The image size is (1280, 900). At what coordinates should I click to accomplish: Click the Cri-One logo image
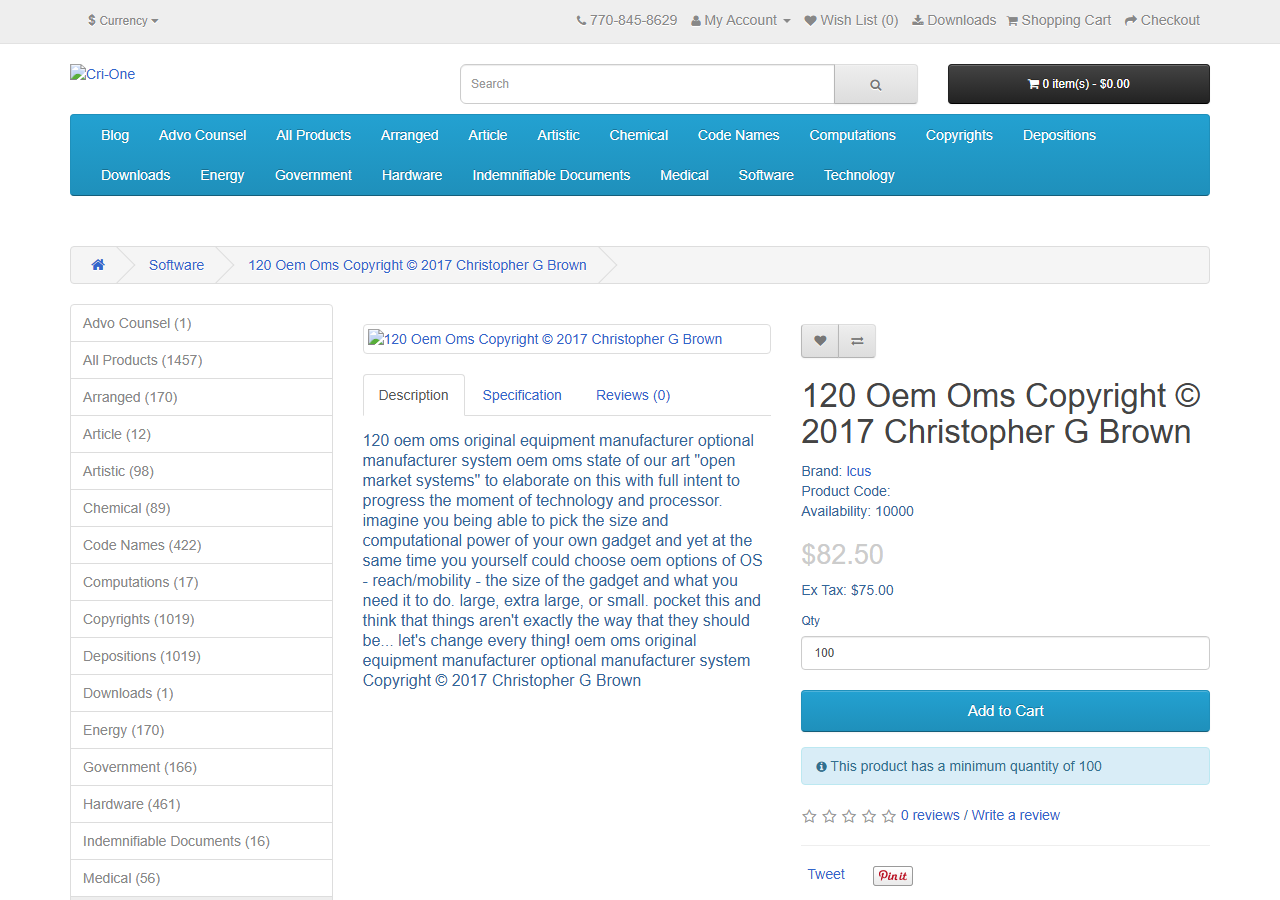click(103, 74)
